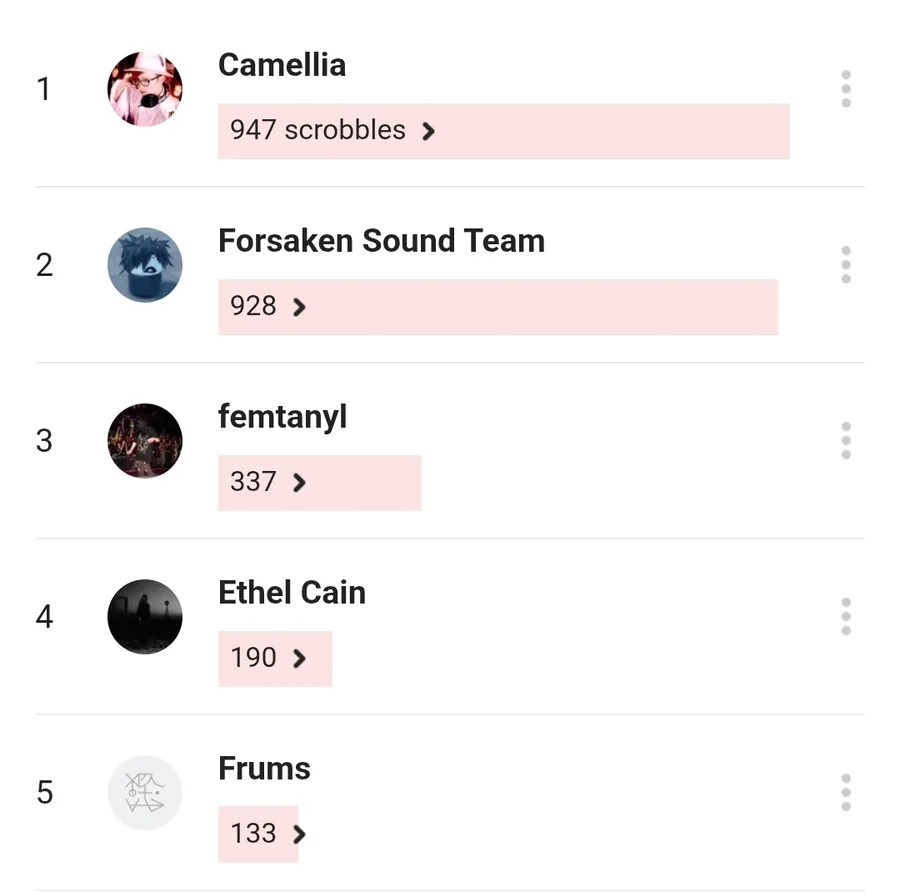This screenshot has width=900, height=892.
Task: Expand the 190 scrobbles chevron
Action: pos(299,658)
